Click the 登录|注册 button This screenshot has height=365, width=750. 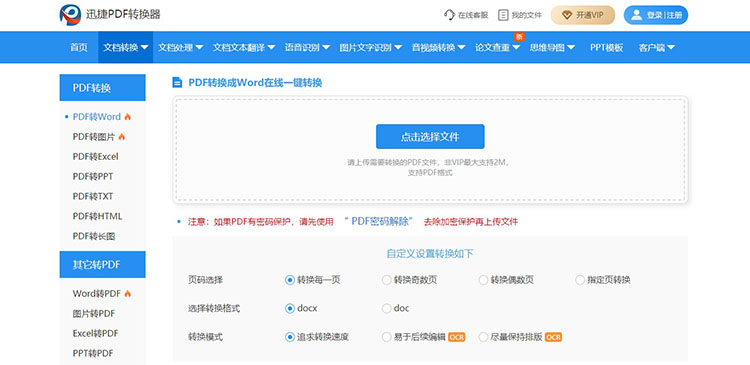656,15
